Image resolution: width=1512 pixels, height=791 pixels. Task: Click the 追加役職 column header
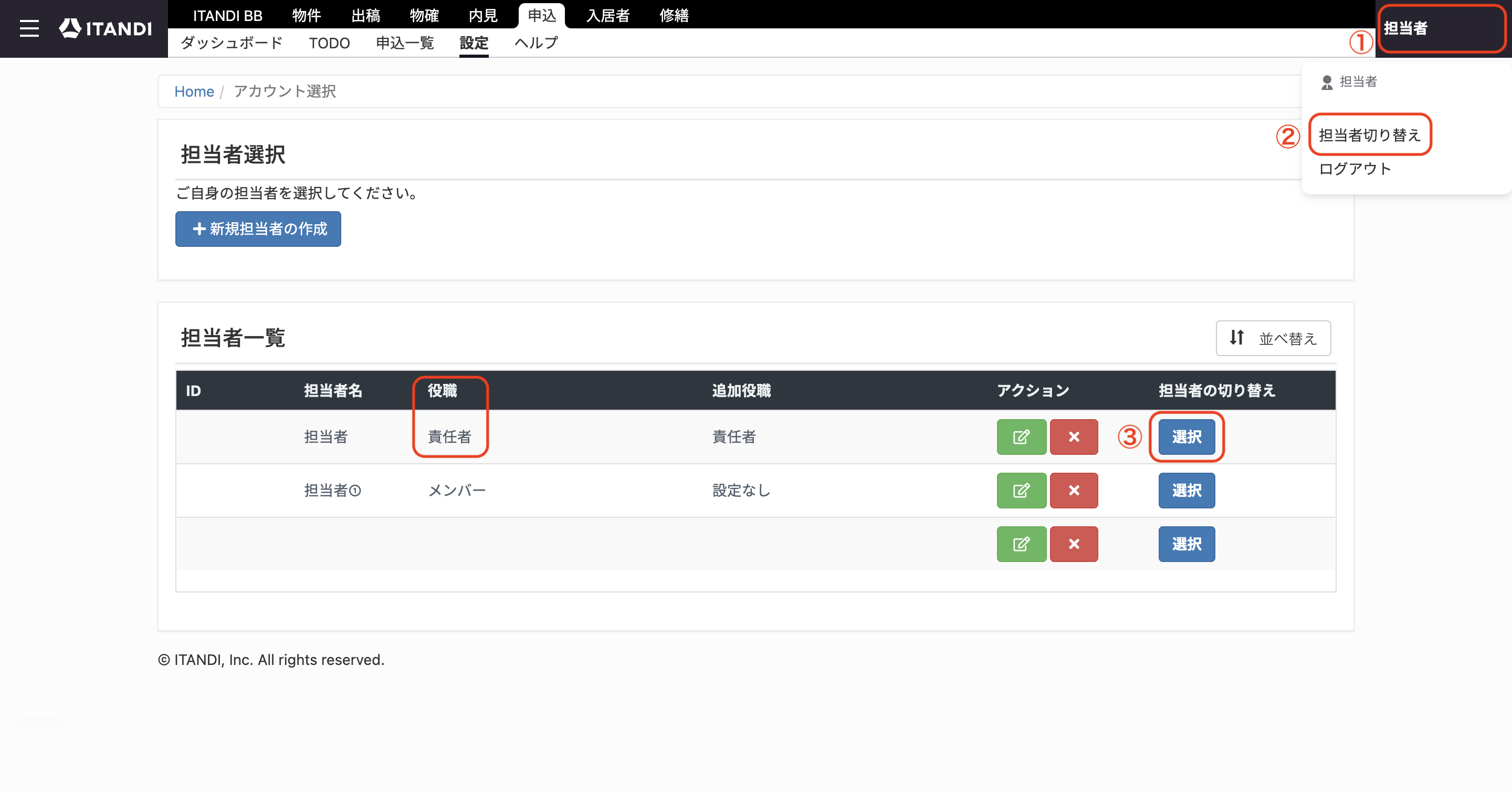pyautogui.click(x=741, y=390)
